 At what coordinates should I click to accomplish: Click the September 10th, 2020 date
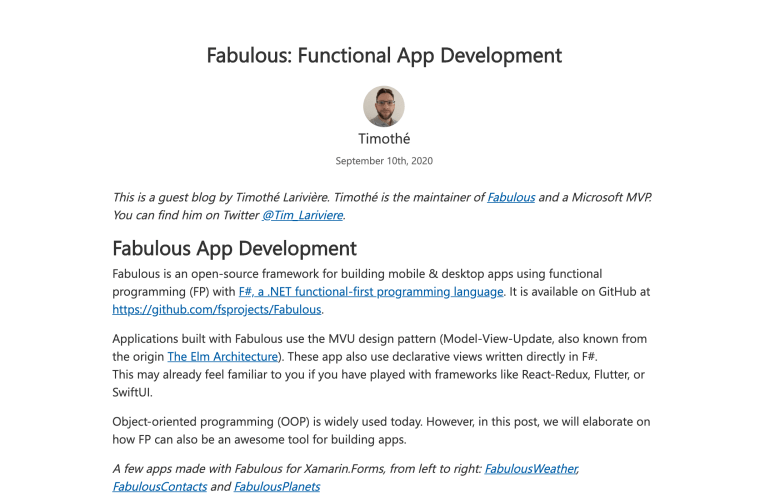[384, 161]
